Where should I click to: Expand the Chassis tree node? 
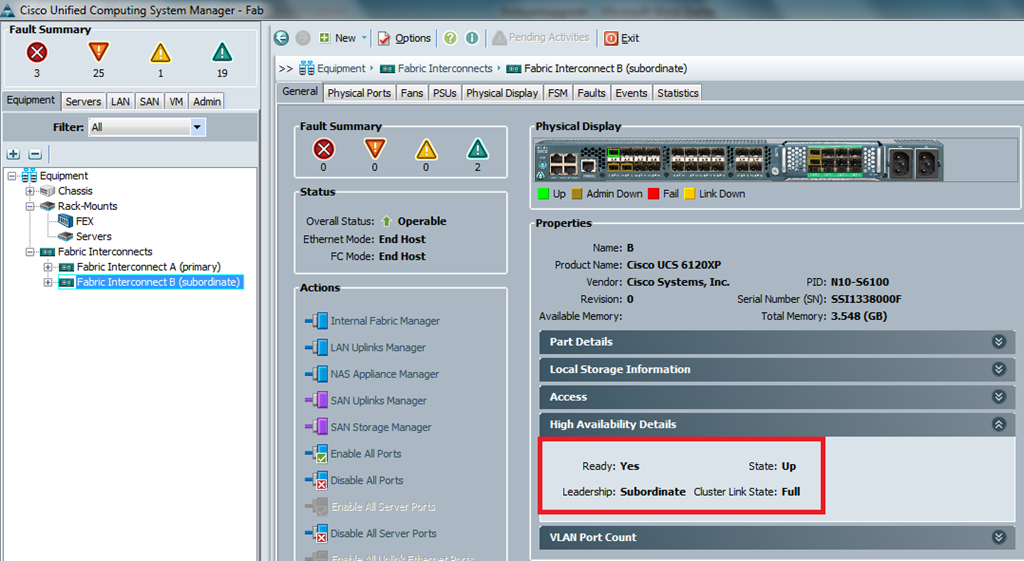point(30,191)
